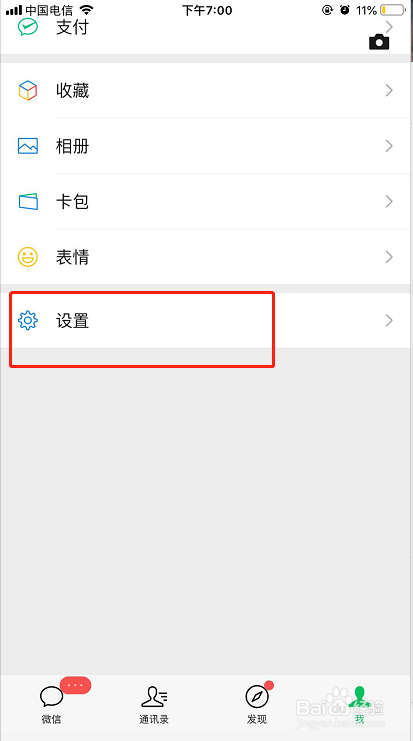
Task: Switch to the 通讯录 contacts tab
Action: tap(154, 704)
